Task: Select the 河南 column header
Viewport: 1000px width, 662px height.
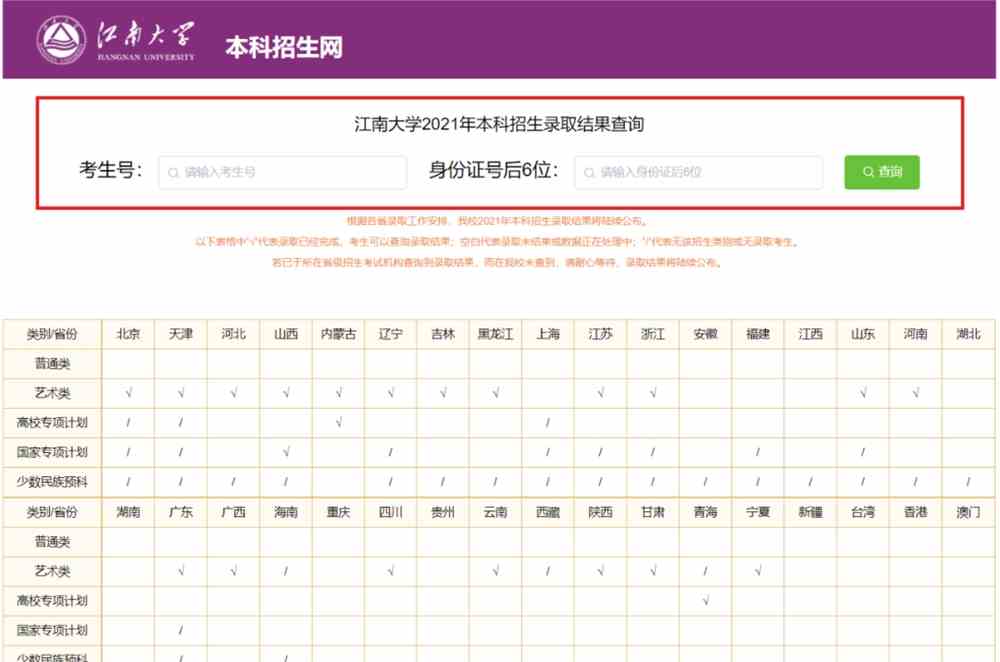Action: (915, 334)
